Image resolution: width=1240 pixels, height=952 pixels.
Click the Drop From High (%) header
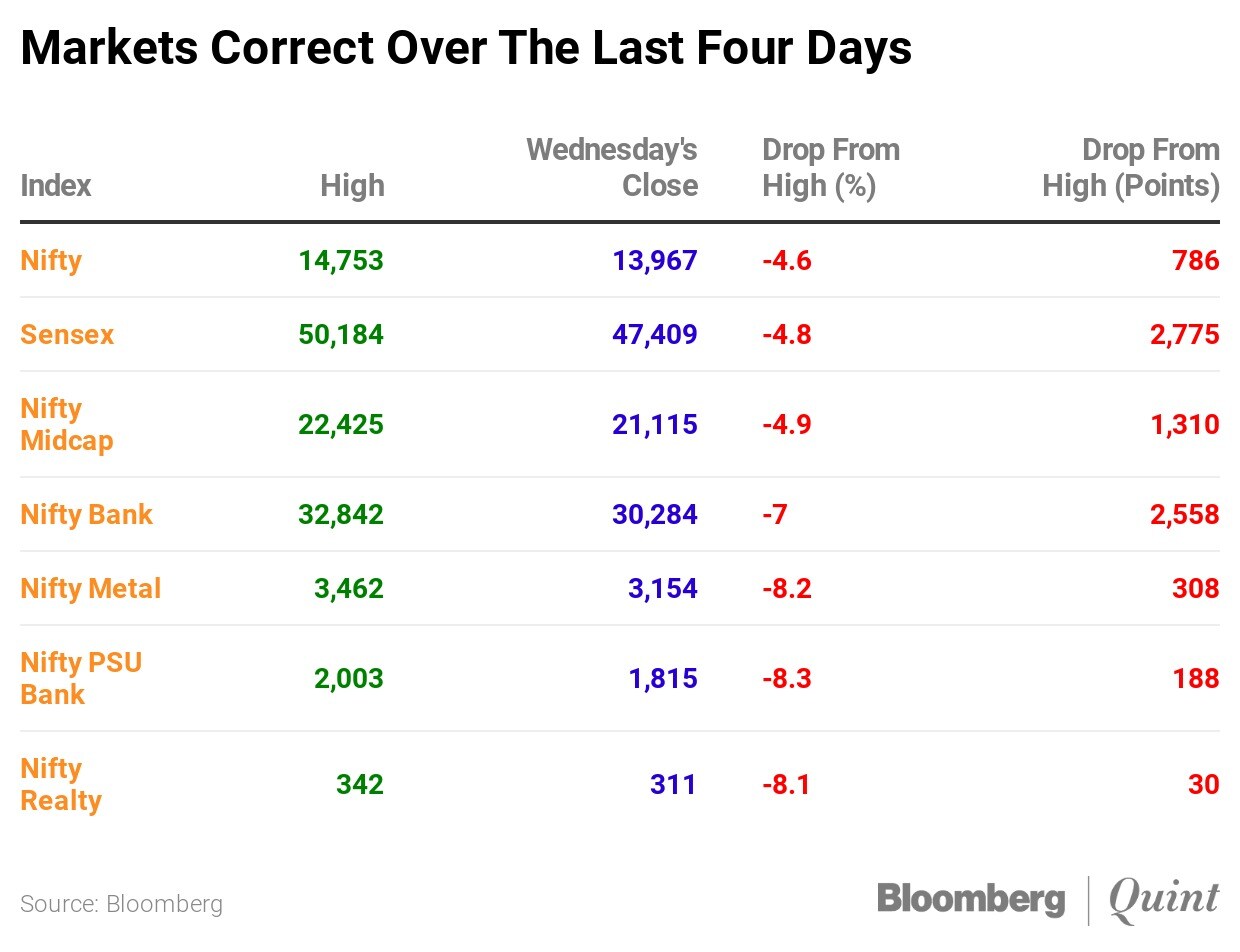tap(830, 168)
